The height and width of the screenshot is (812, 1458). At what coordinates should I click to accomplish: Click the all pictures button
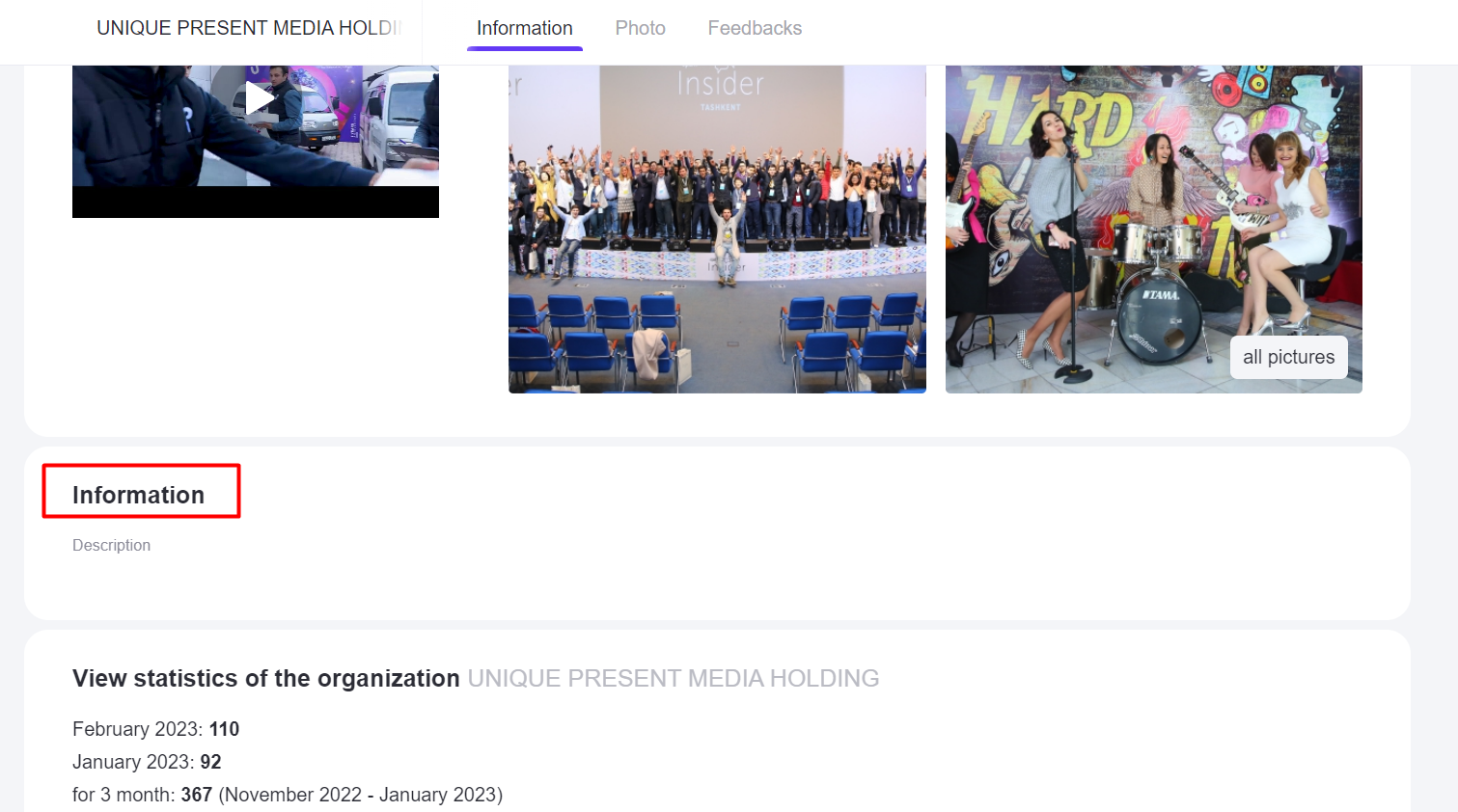[1289, 357]
